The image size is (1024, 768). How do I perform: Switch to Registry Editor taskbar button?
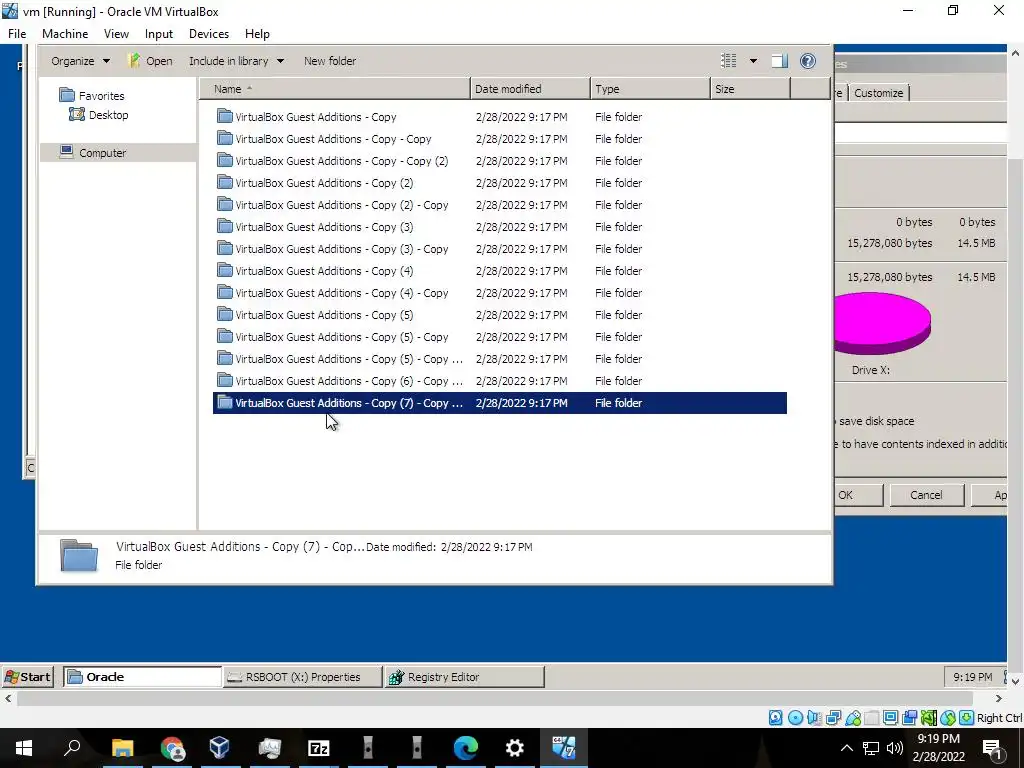tap(464, 677)
